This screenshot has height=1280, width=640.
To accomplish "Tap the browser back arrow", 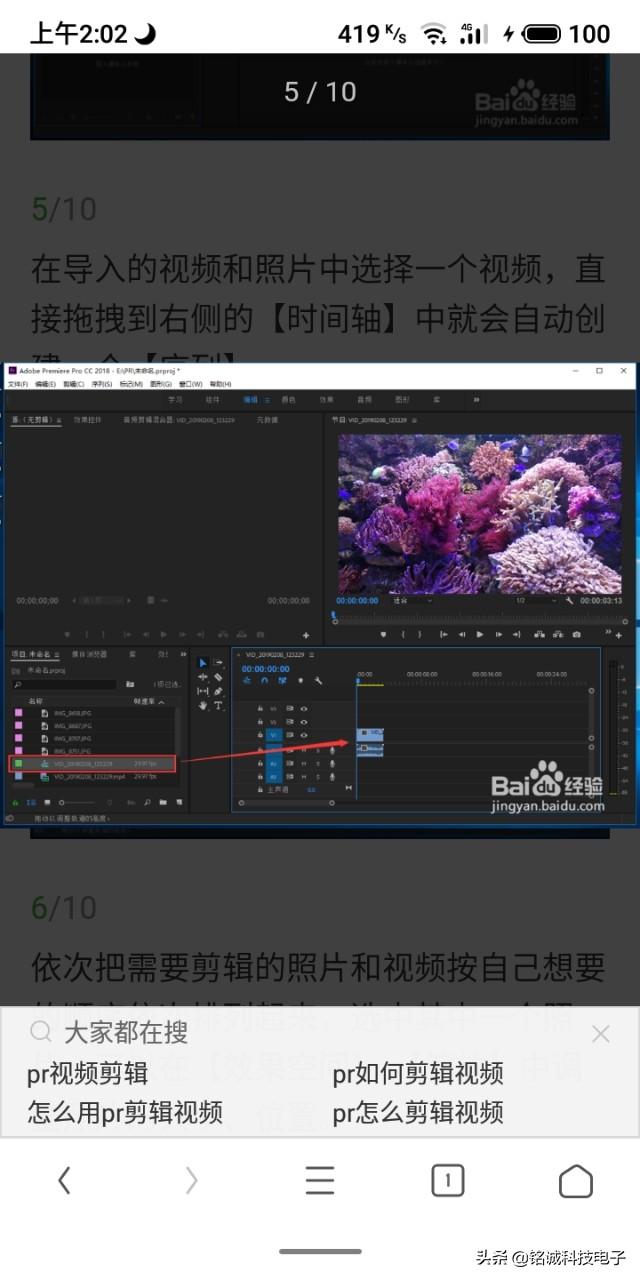I will click(x=64, y=1181).
